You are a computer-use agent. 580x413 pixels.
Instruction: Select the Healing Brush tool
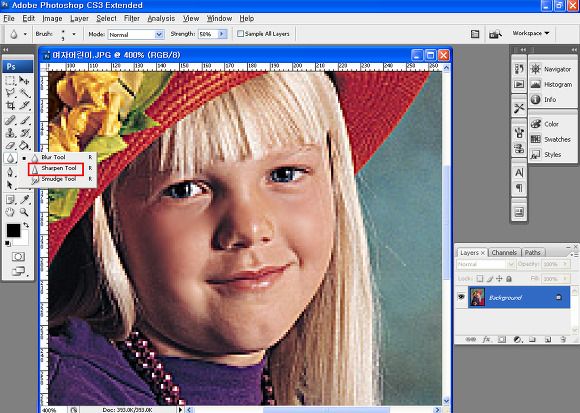(x=10, y=120)
